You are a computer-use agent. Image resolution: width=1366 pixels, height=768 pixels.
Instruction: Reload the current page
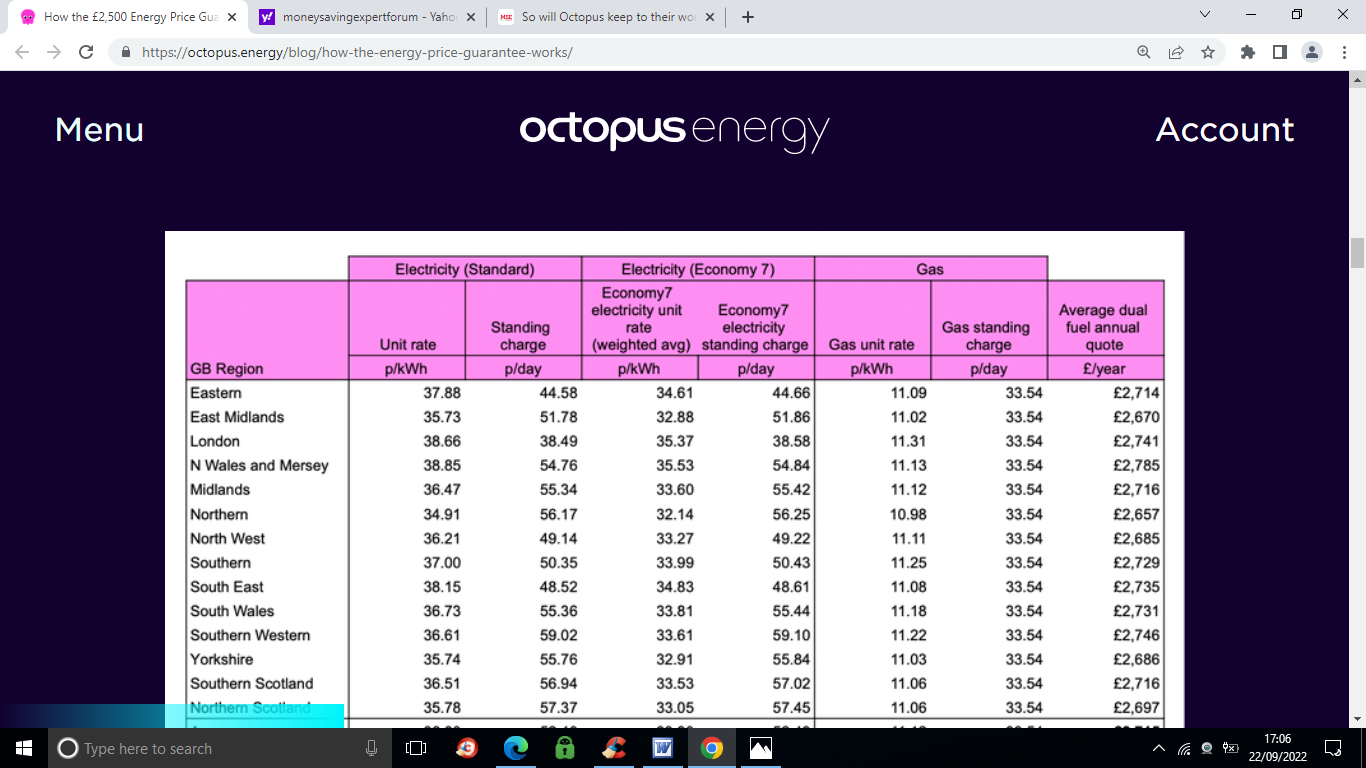[x=86, y=52]
